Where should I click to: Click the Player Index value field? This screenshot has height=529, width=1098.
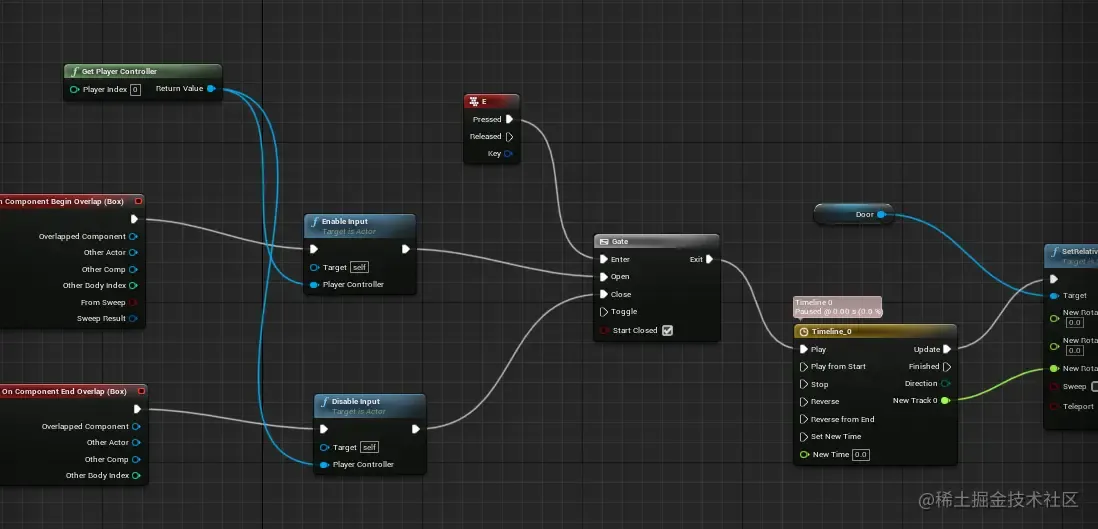click(135, 90)
